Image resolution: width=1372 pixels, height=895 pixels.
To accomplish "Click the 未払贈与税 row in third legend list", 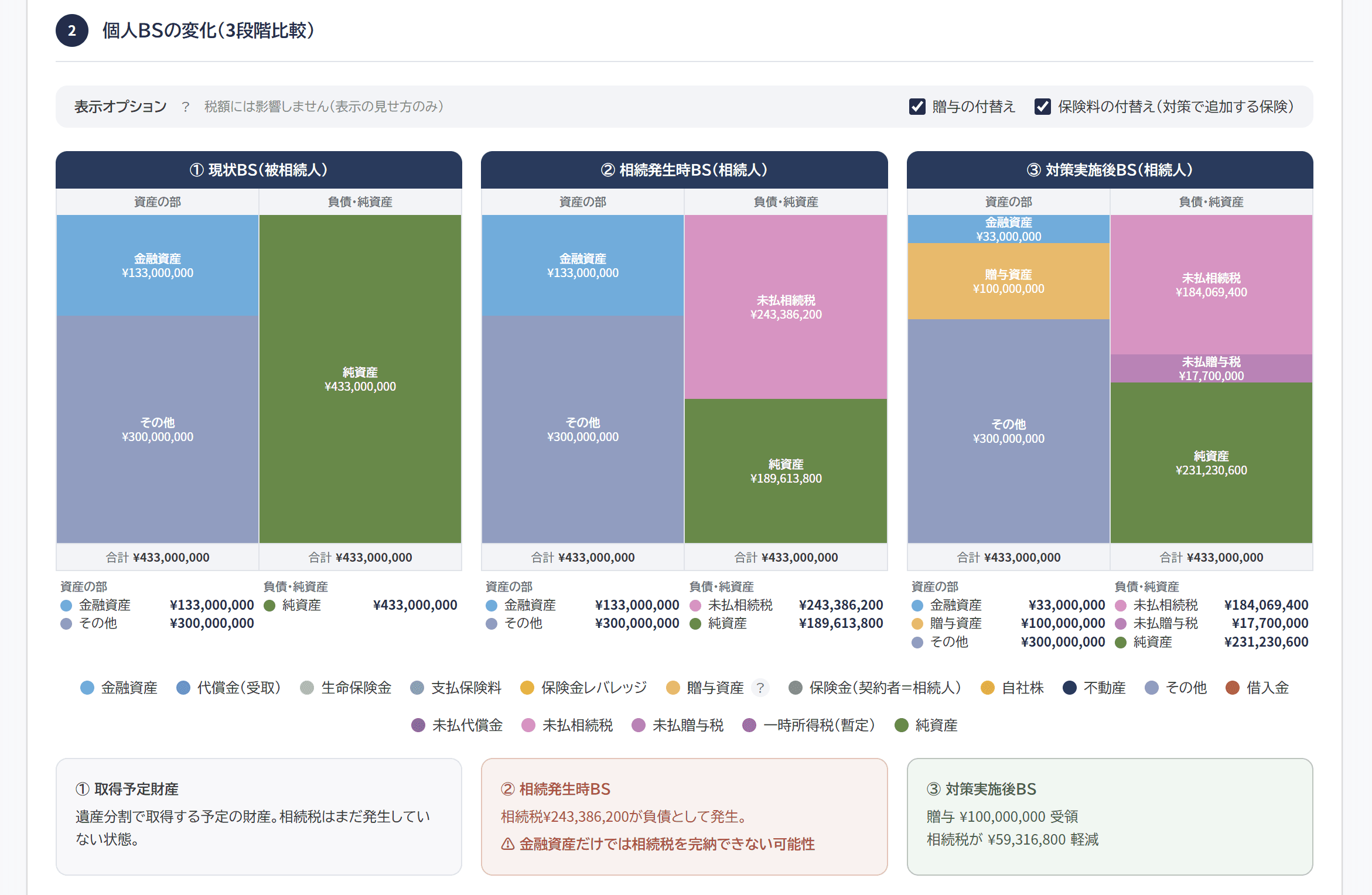I will click(x=1211, y=623).
